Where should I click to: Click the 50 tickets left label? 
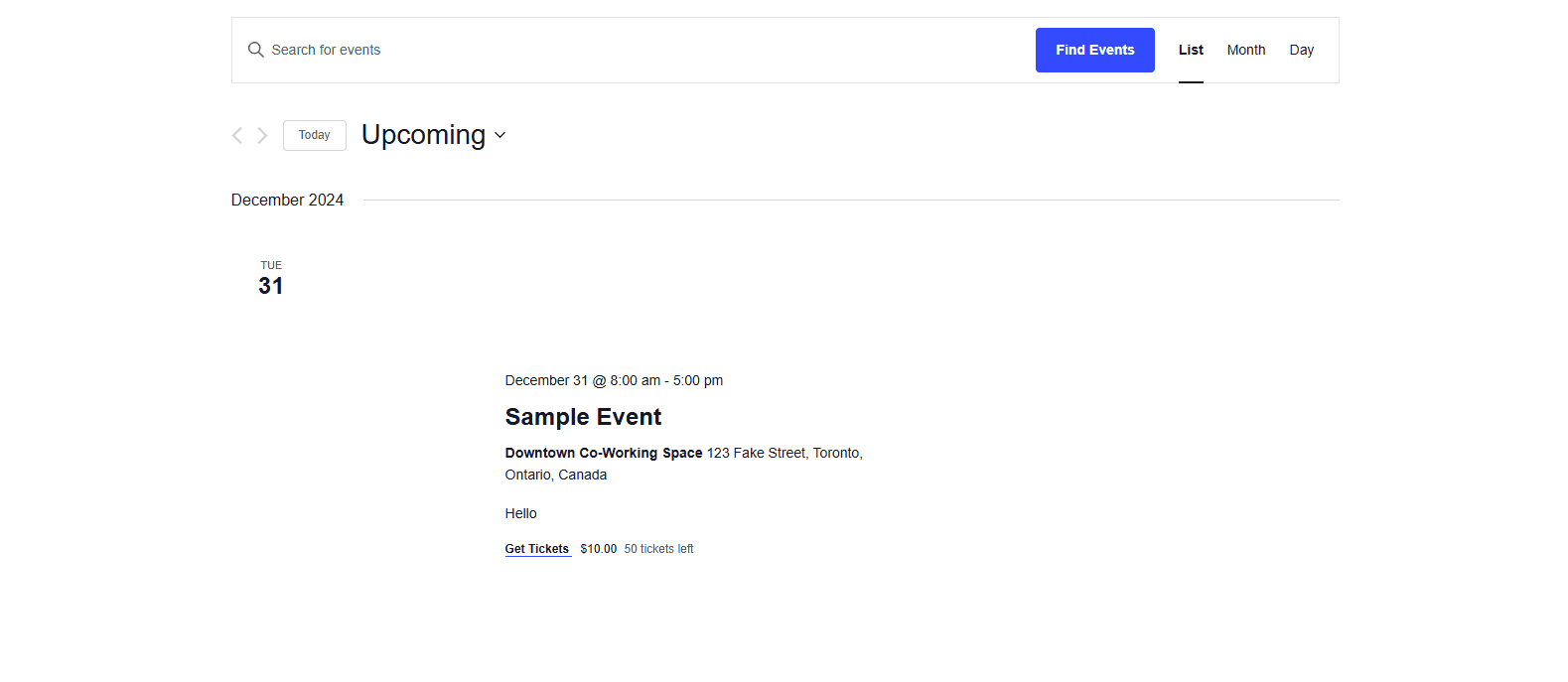[658, 549]
